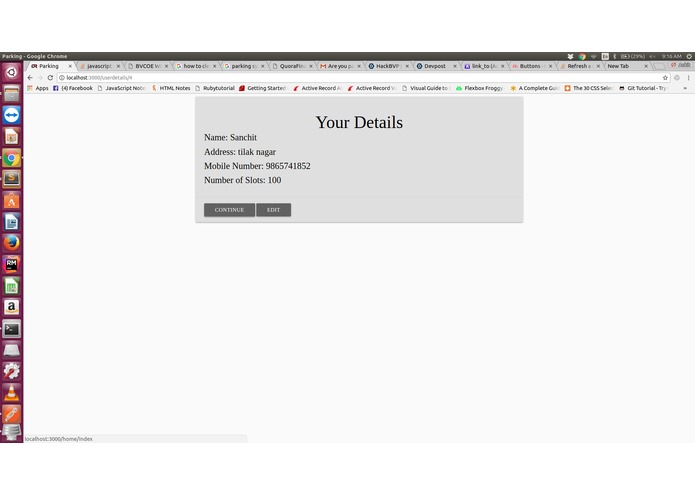Image resolution: width=695 pixels, height=494 pixels.
Task: Bookmark this page using the star icon
Action: [665, 78]
